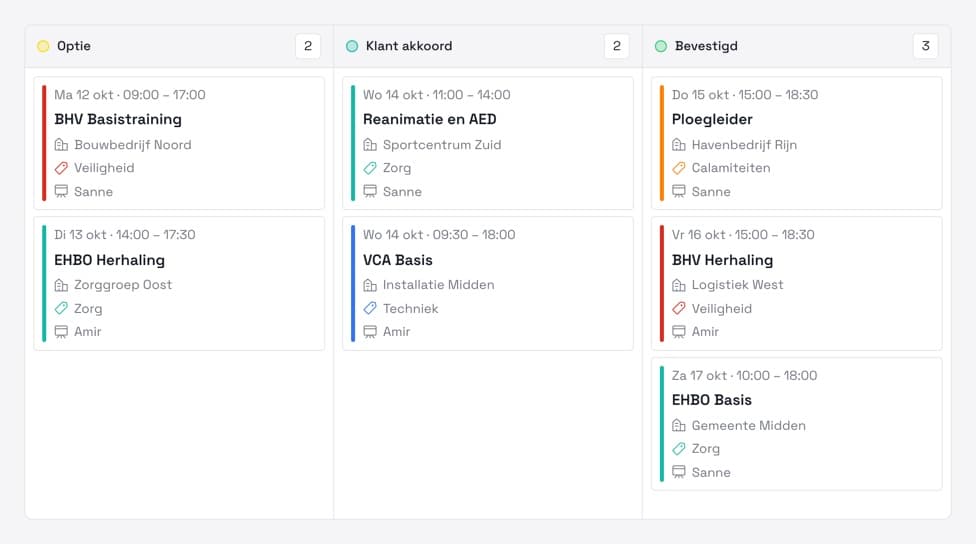
Task: Click the client name 'Havenbedrijf Rijn'
Action: point(744,145)
